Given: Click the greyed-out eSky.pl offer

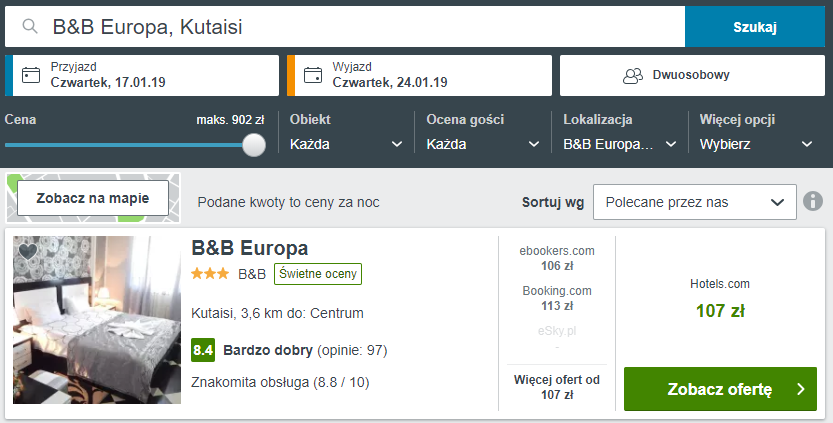Looking at the screenshot, I should tap(557, 338).
